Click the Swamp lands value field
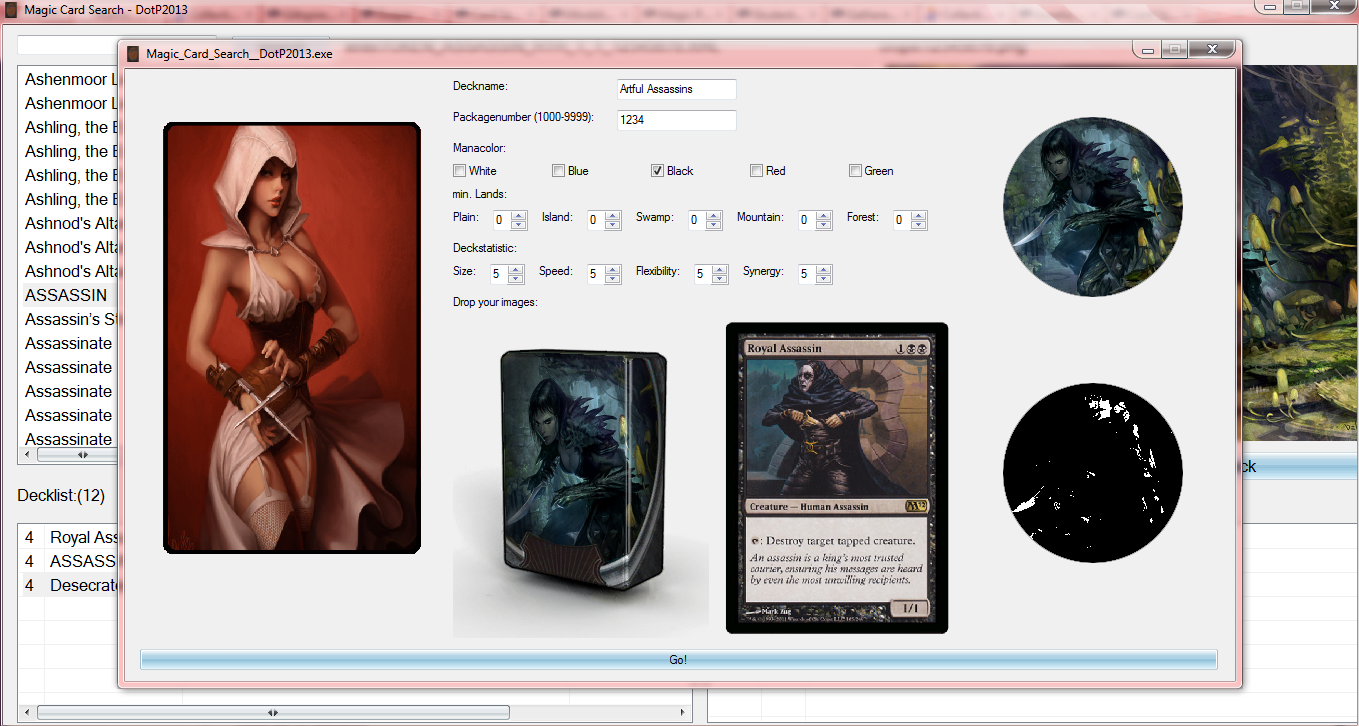 click(x=696, y=220)
